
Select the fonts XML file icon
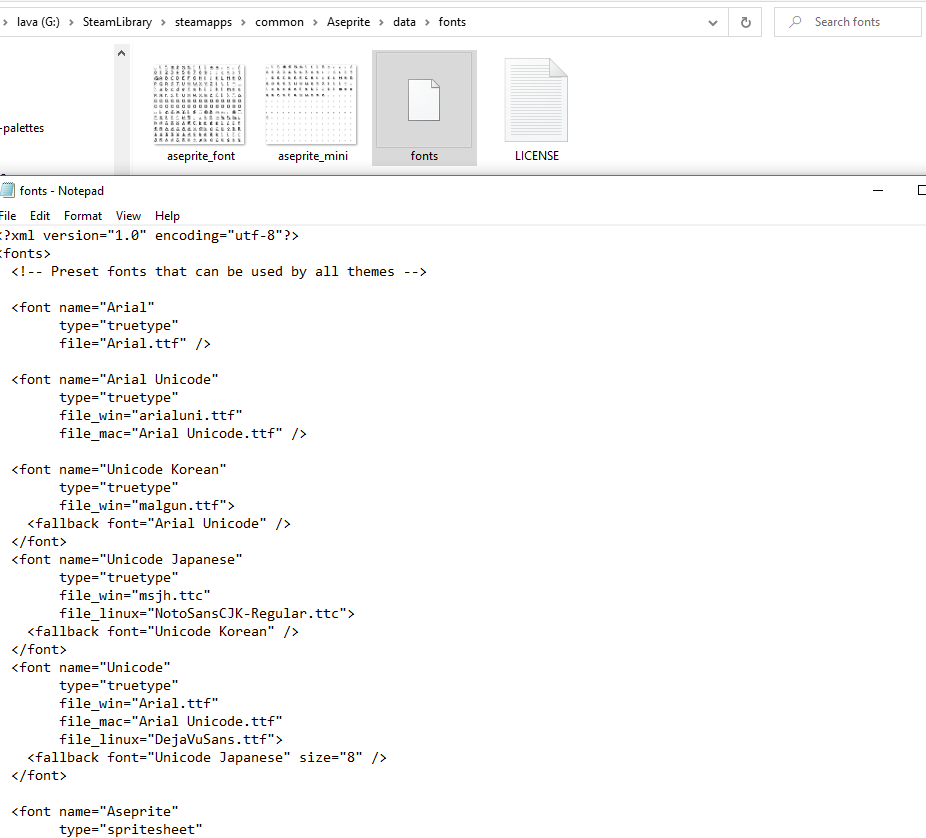point(424,100)
